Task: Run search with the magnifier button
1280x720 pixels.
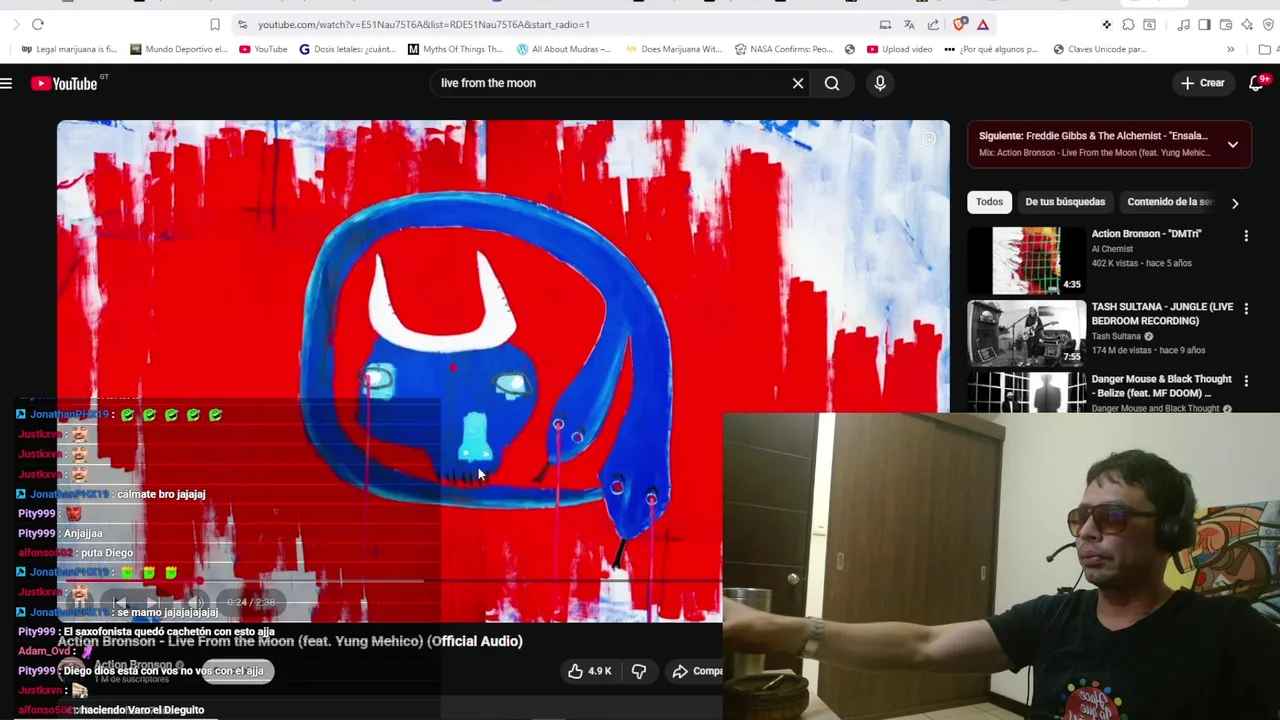Action: pyautogui.click(x=832, y=84)
